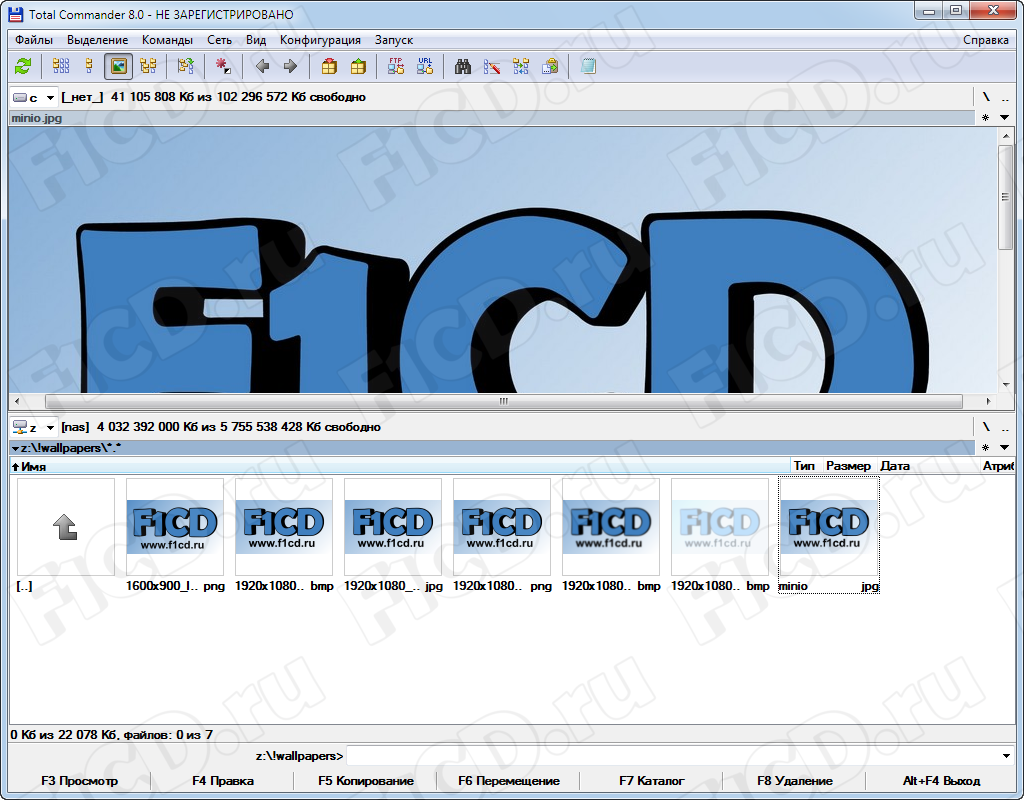Click the Invert selection toolbar icon
The height and width of the screenshot is (800, 1024).
point(186,66)
